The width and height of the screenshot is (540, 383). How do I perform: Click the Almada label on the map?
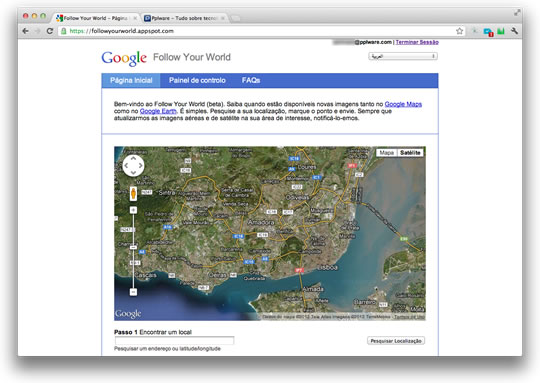313,289
